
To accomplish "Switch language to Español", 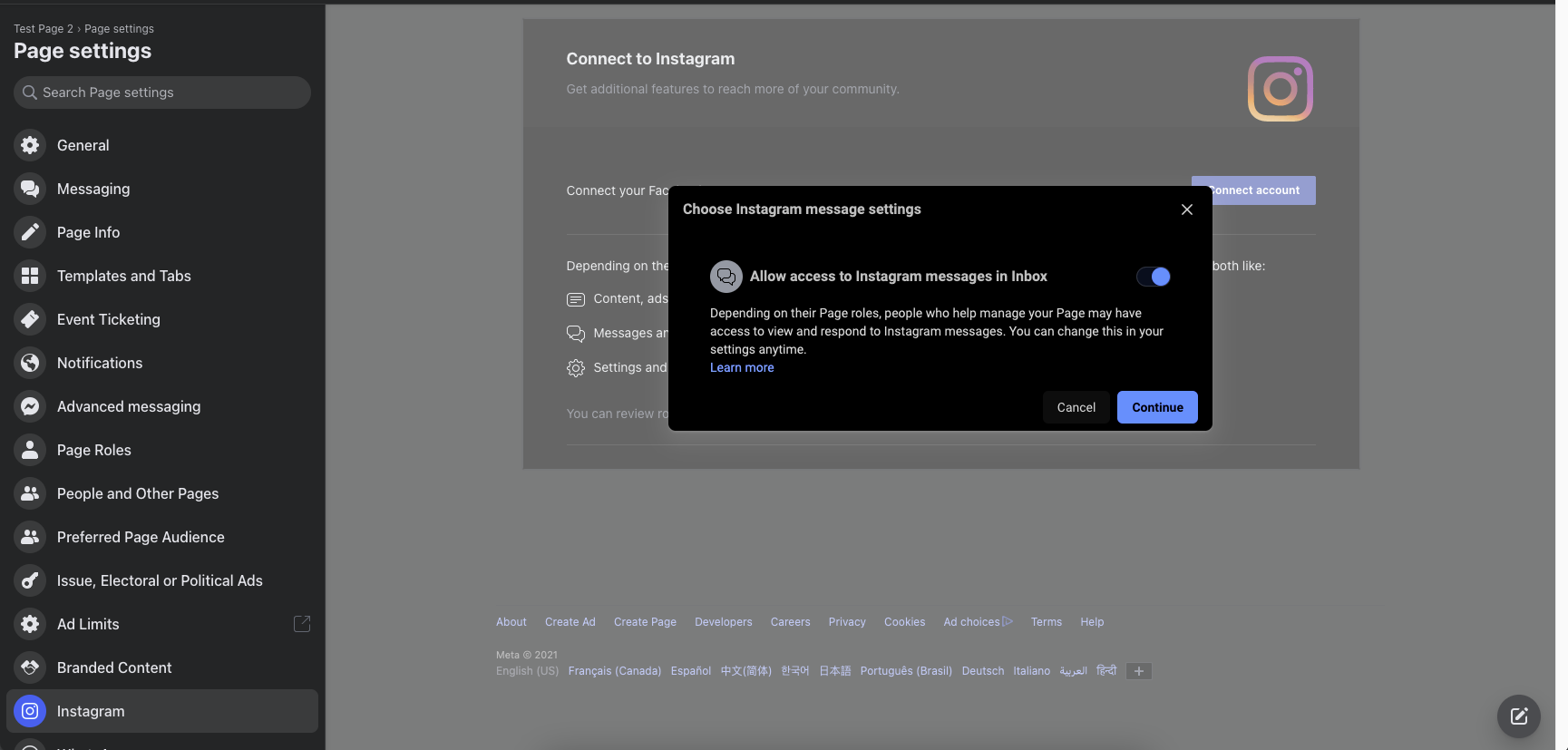I will click(691, 671).
